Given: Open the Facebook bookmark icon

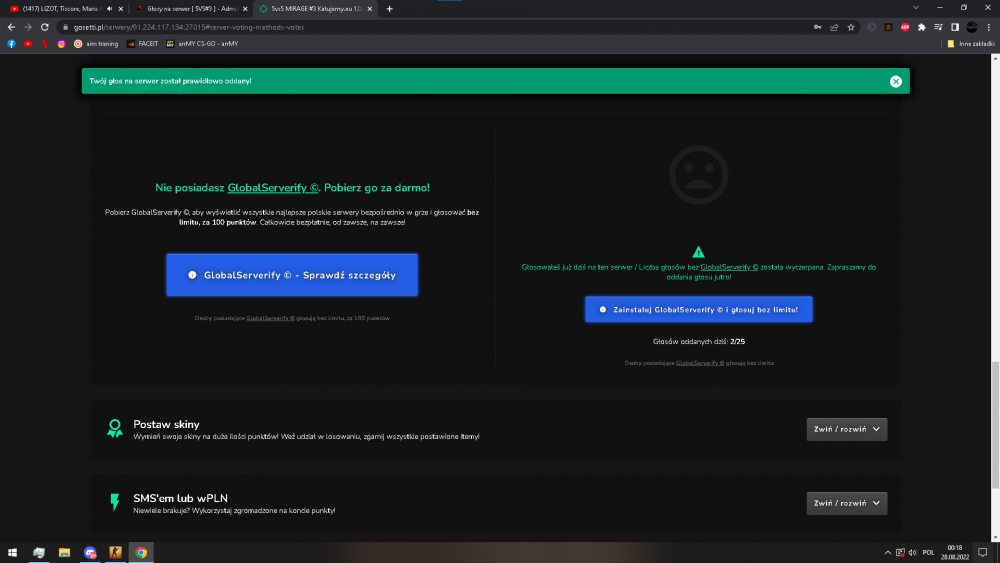Looking at the screenshot, I should pos(11,44).
